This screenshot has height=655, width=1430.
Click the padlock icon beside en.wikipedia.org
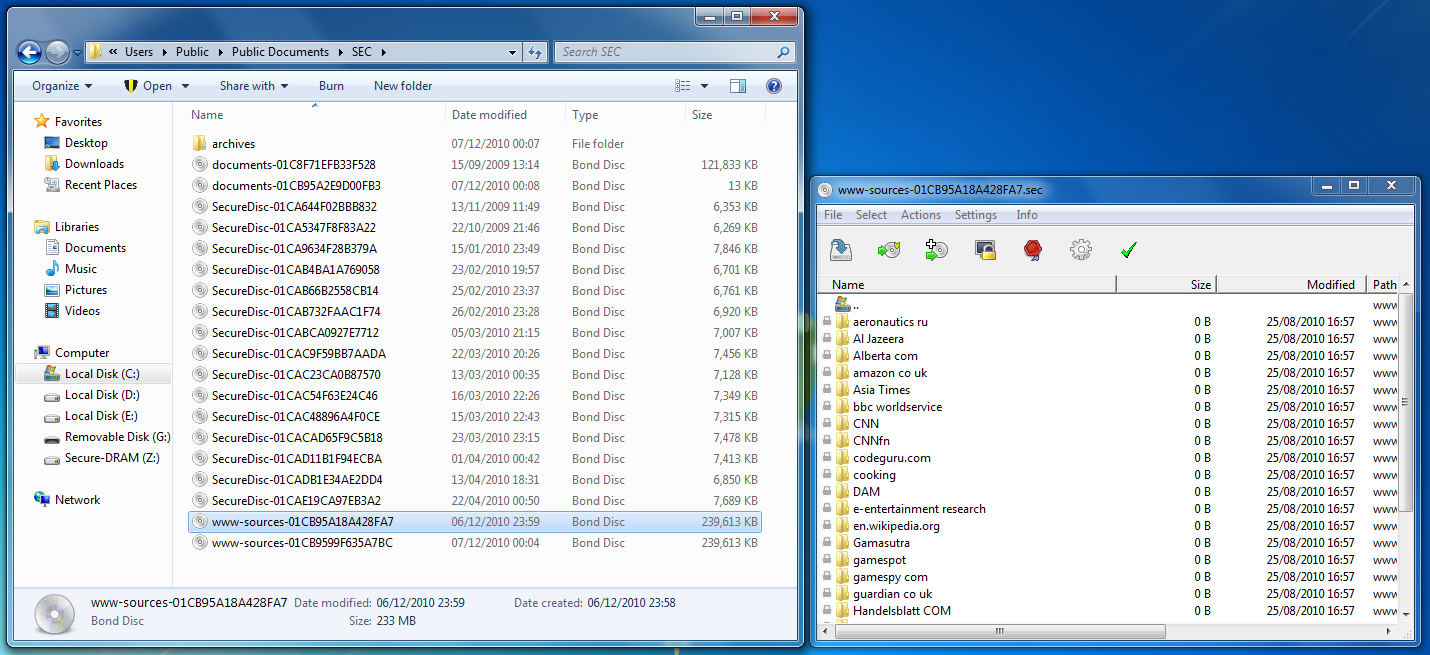(x=827, y=525)
